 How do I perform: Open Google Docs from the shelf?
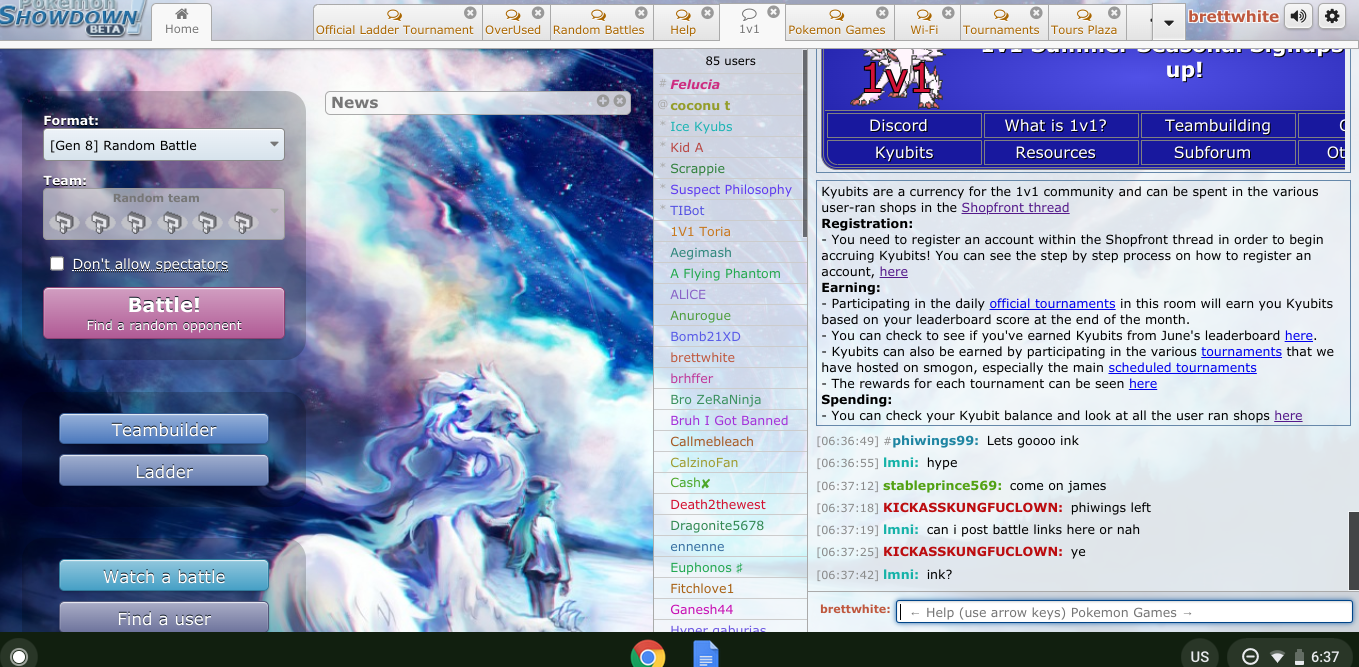click(x=706, y=656)
